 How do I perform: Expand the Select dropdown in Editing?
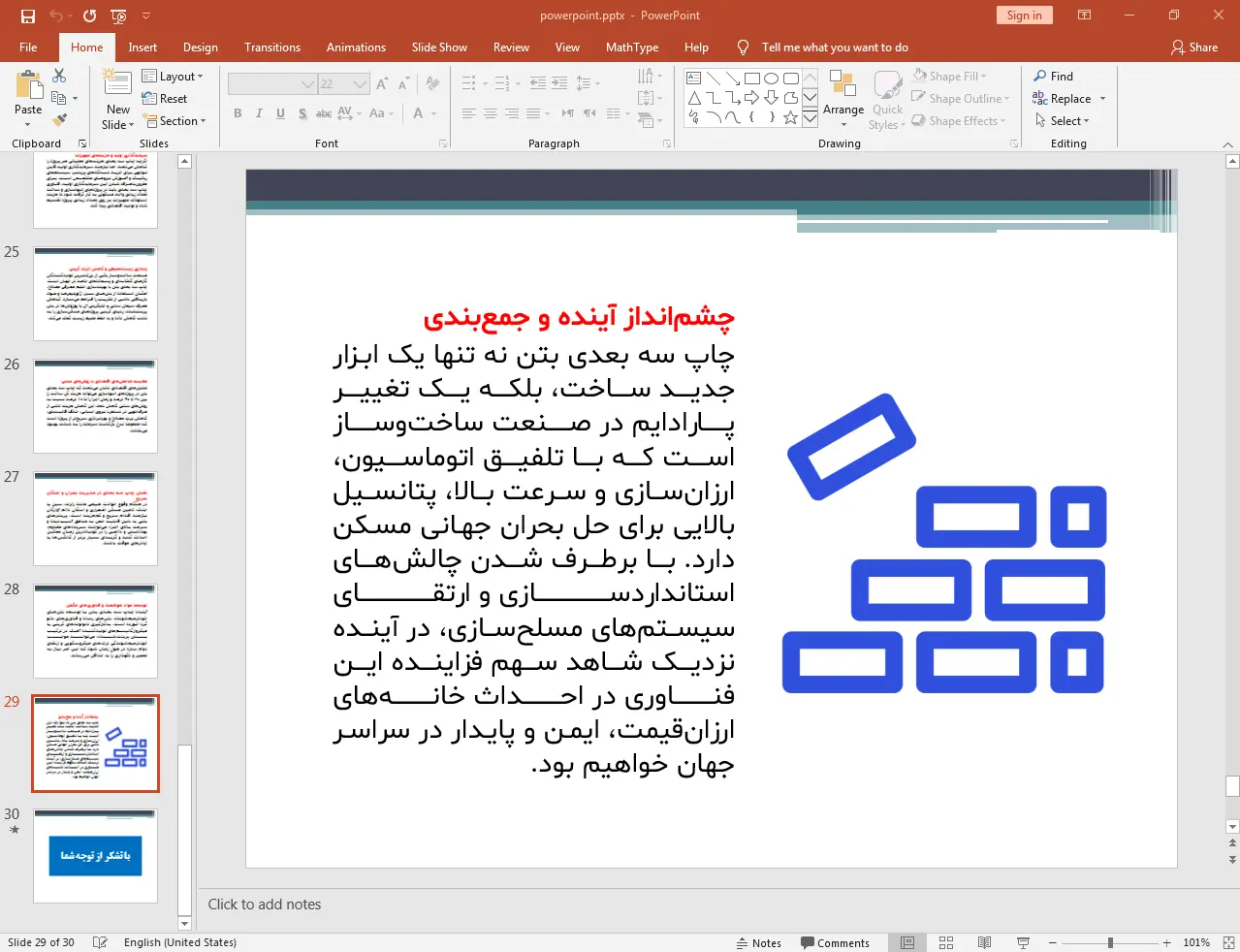click(1063, 121)
